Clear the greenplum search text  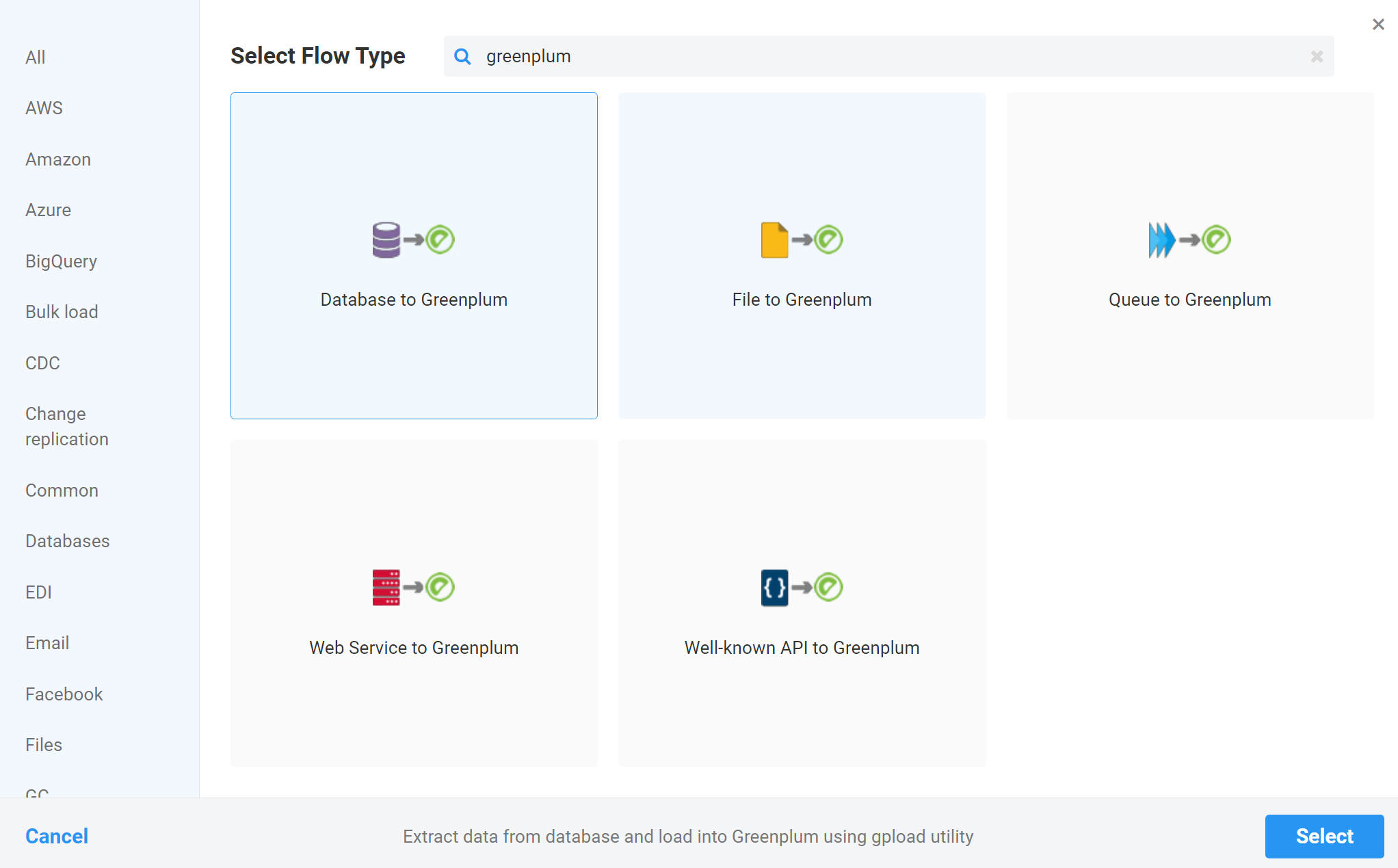pos(1317,56)
